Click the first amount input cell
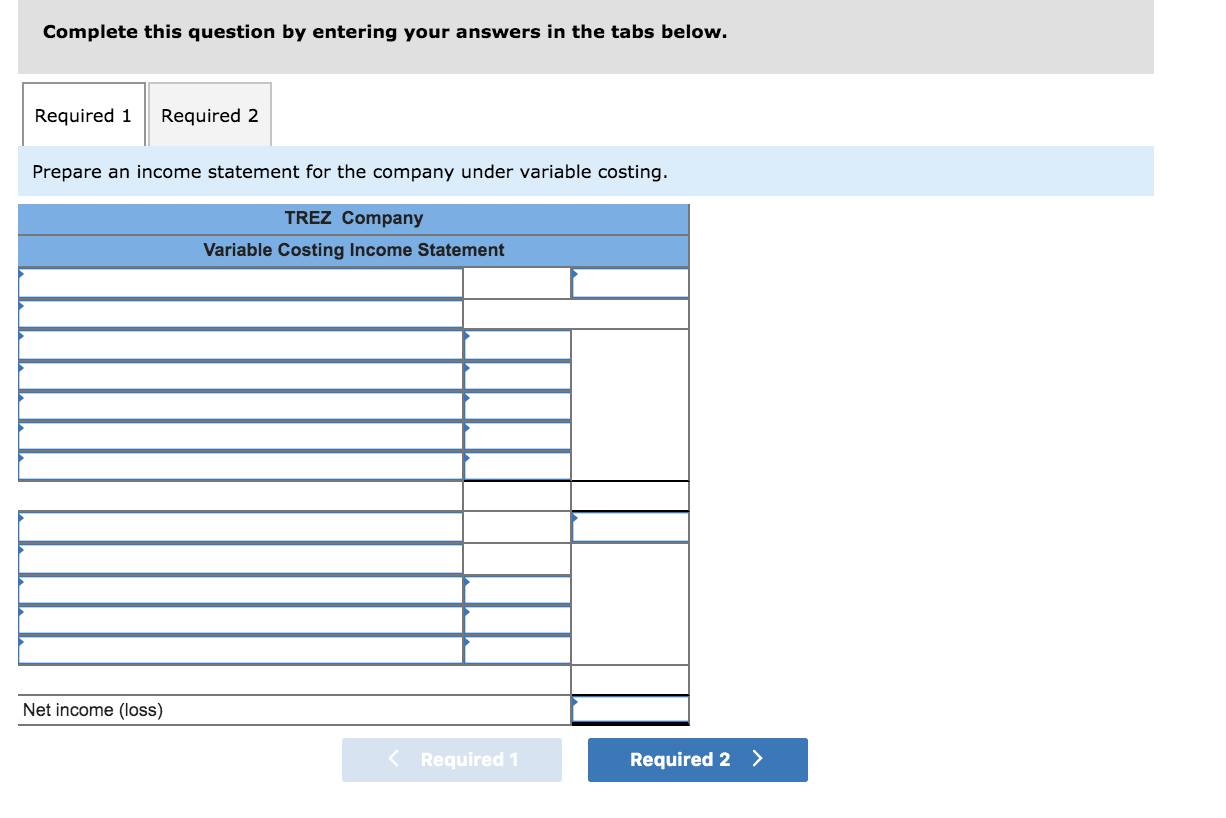This screenshot has width=1226, height=818. click(516, 282)
